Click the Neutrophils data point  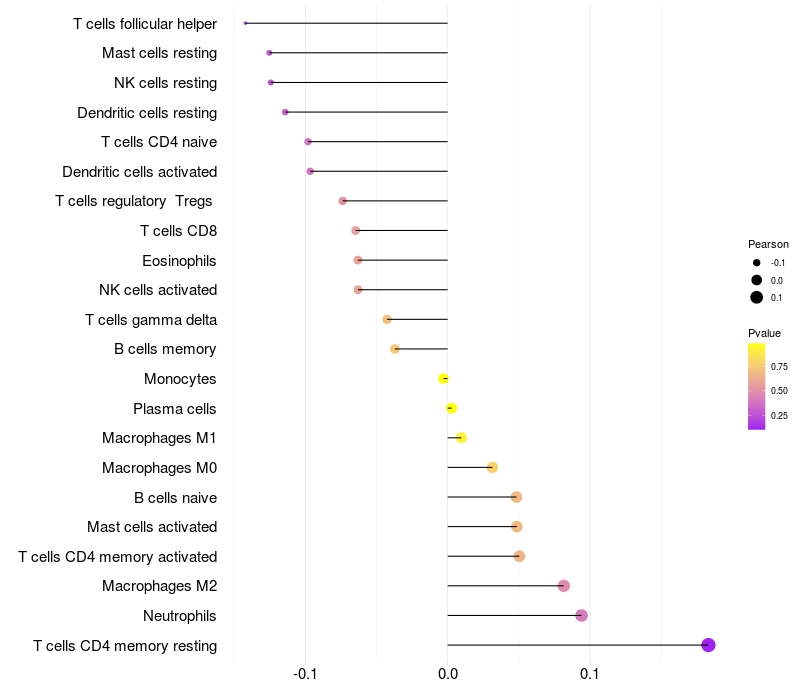click(x=581, y=615)
